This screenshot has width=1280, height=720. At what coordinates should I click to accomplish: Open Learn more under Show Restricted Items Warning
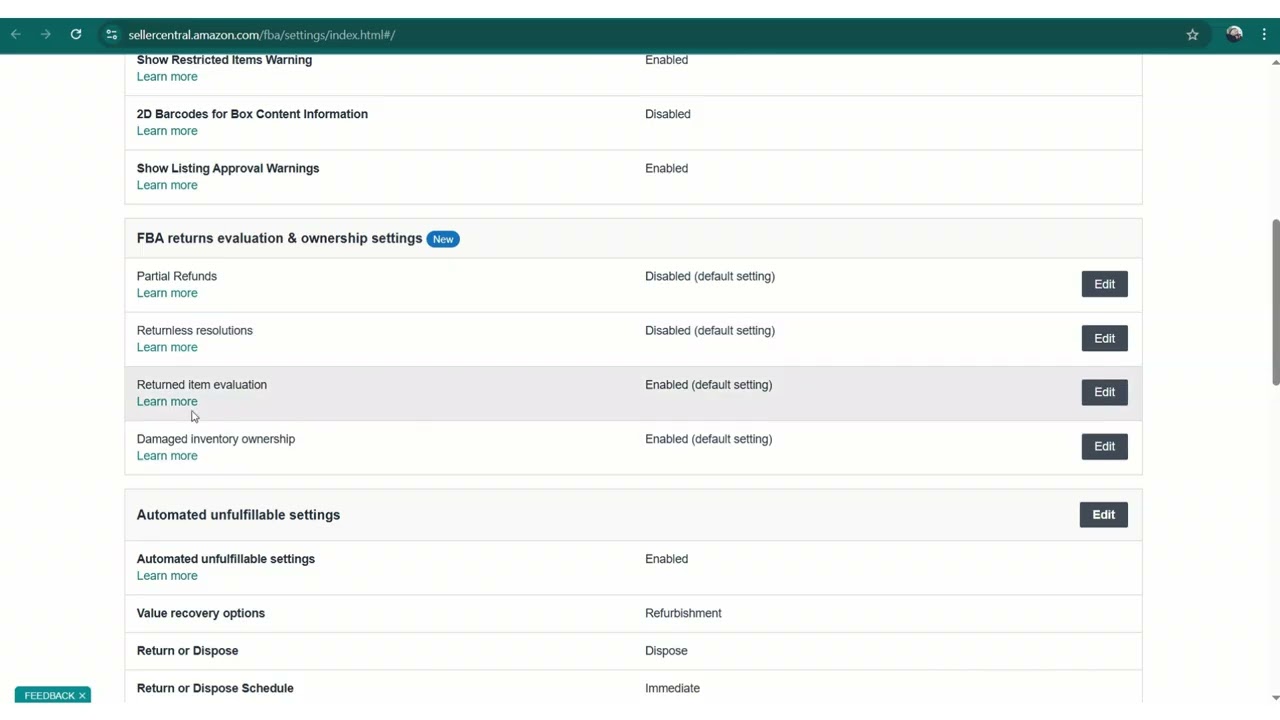(x=167, y=77)
